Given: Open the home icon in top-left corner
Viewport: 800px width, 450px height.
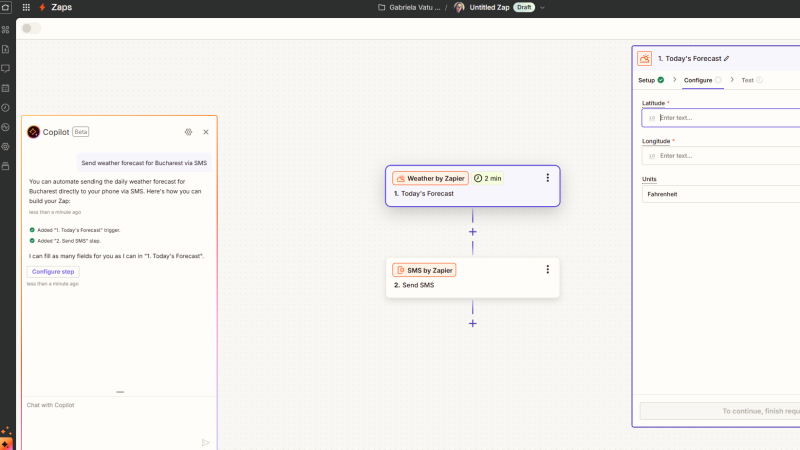Looking at the screenshot, I should [x=6, y=7].
